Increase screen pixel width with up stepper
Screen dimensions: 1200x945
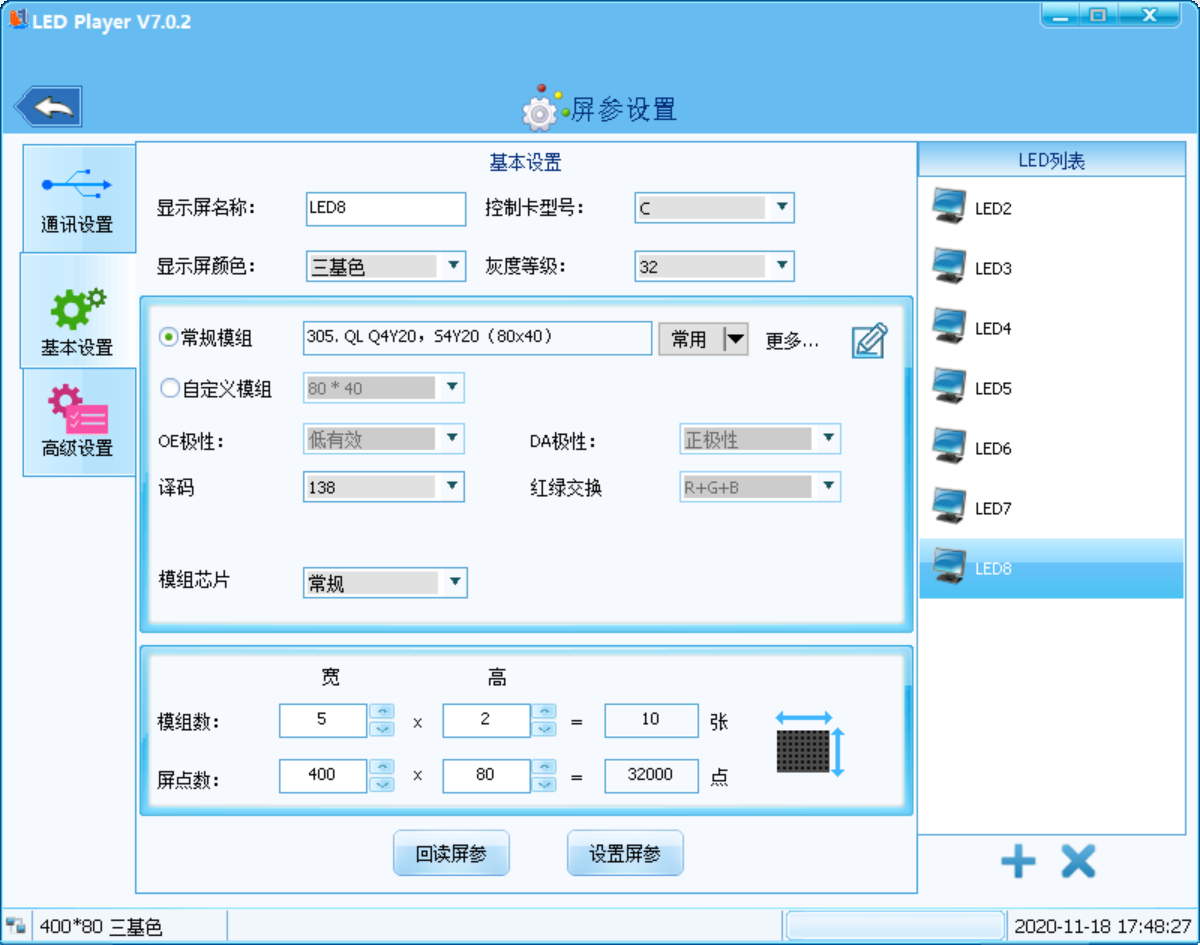[381, 766]
